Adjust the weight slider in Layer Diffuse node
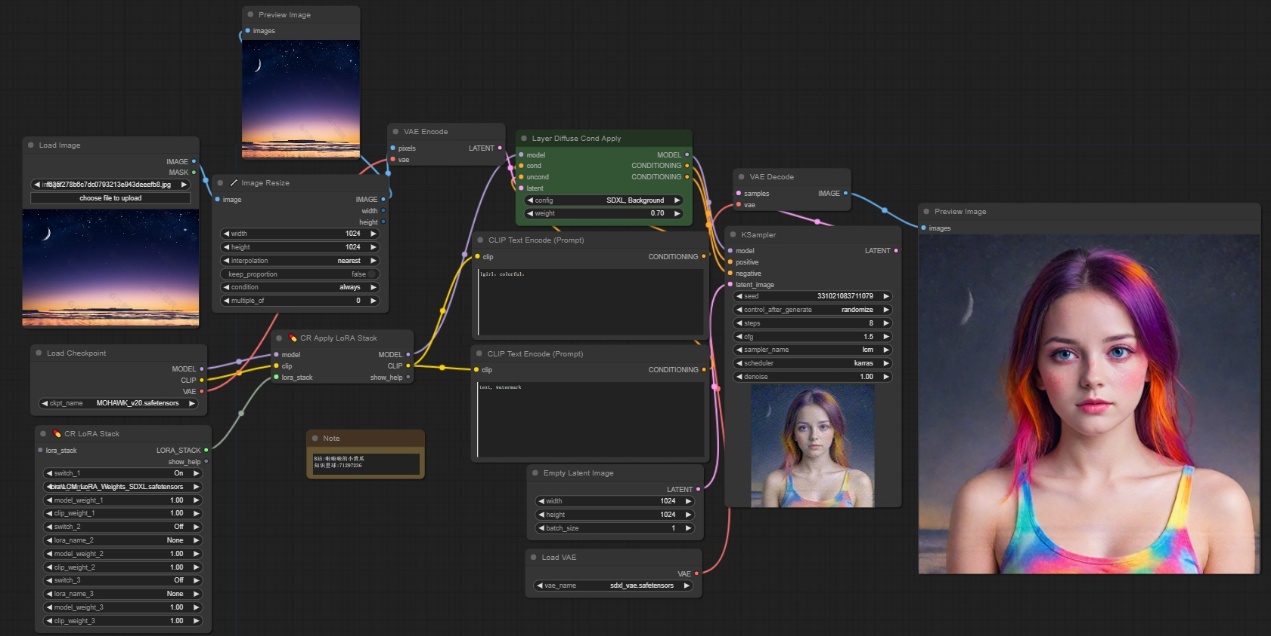This screenshot has height=636, width=1271. [605, 213]
